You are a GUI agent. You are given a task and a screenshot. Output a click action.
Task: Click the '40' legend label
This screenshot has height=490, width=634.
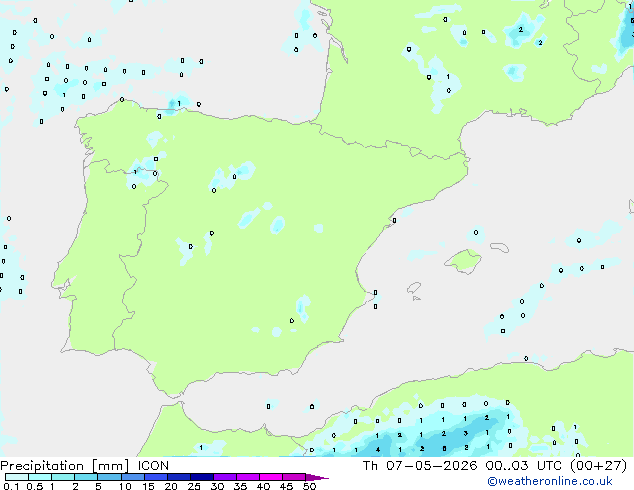pos(263,486)
